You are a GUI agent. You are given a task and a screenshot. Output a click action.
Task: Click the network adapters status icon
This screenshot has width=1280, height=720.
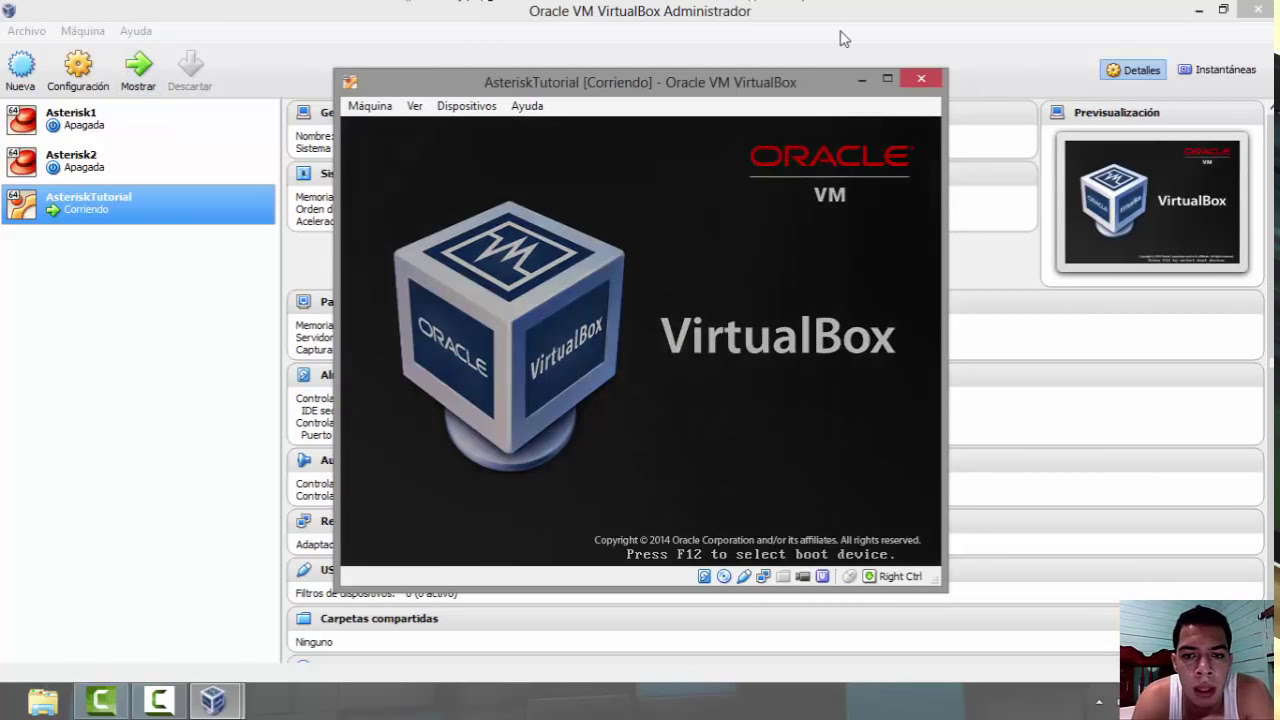(x=763, y=576)
